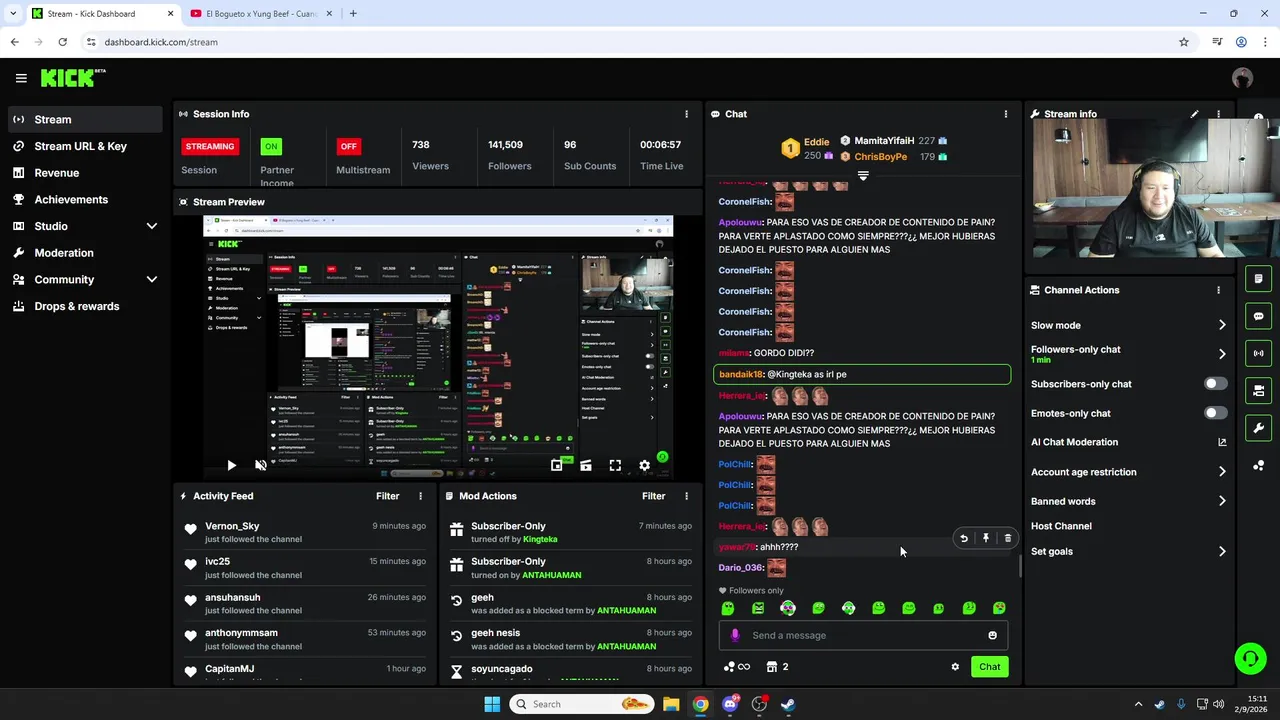1280x720 pixels.
Task: Open the shop icon showing 2
Action: pos(777,667)
